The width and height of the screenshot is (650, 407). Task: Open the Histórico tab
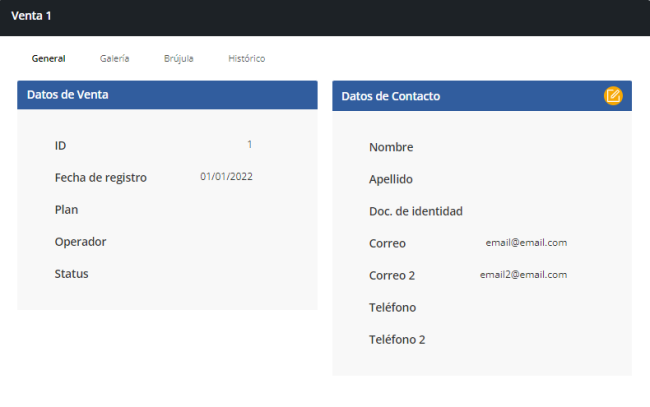[247, 58]
